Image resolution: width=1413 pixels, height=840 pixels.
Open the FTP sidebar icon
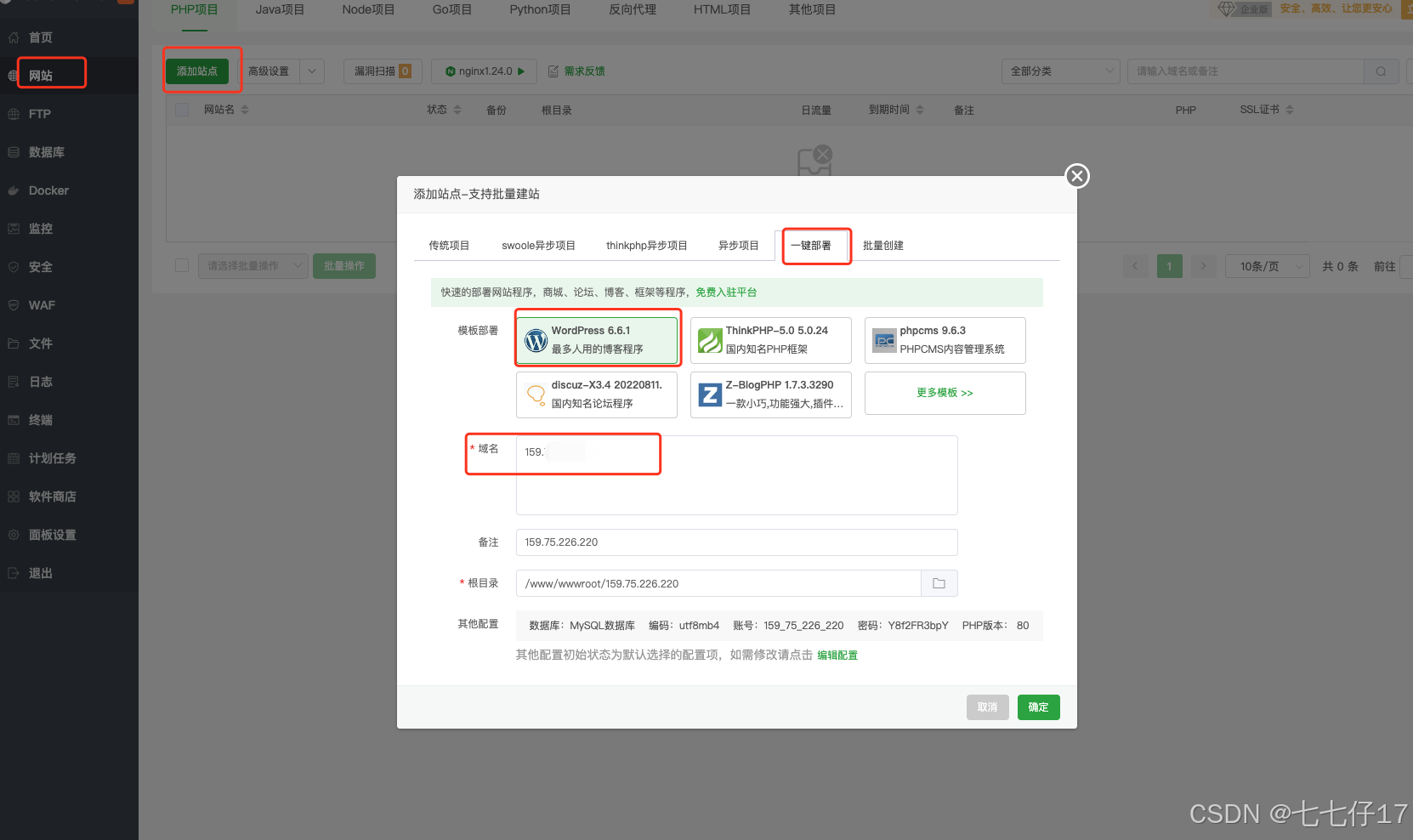pos(14,114)
